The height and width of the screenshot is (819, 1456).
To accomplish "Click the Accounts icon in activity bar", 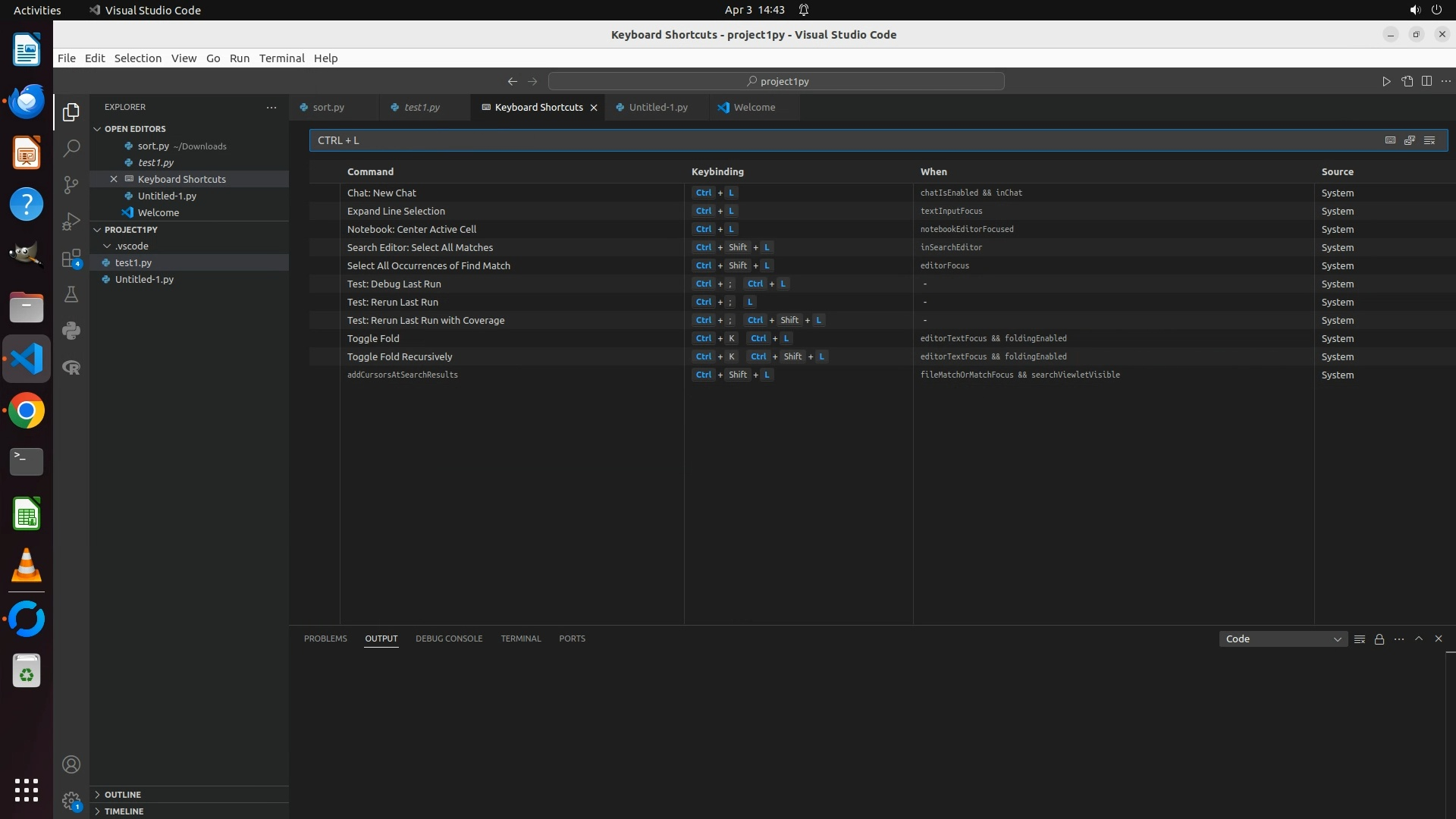I will [x=71, y=764].
